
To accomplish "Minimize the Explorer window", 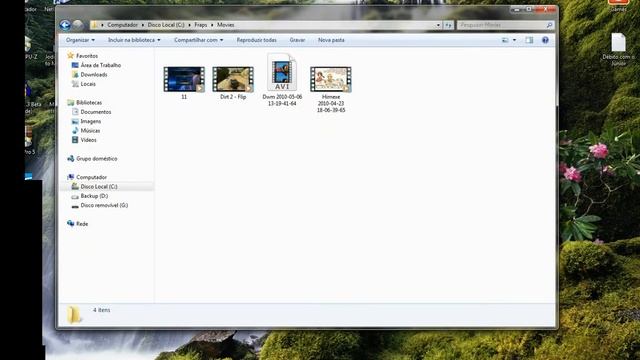I will 517,9.
